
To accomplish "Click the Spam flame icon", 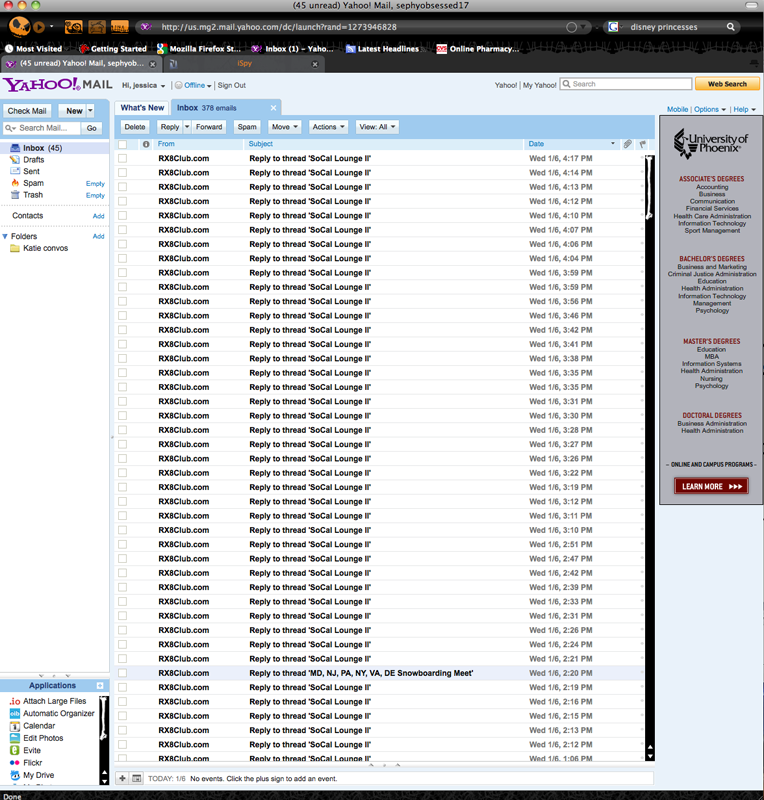I will click(x=15, y=183).
